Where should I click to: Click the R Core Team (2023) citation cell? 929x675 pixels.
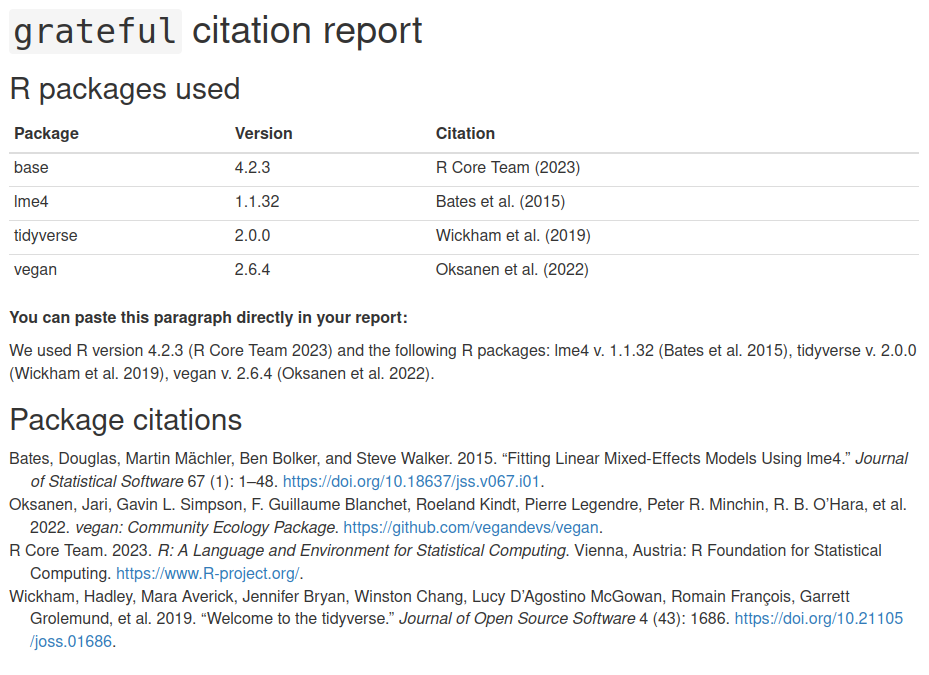click(507, 168)
